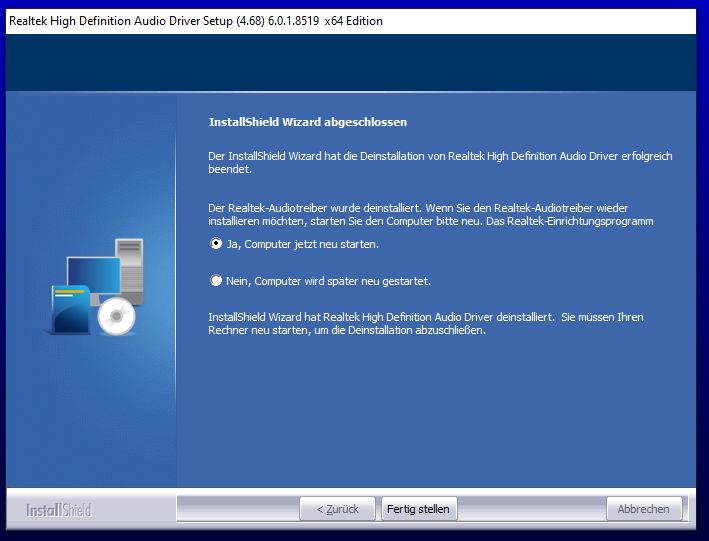Go back with the '< Zurück' button

click(x=337, y=509)
